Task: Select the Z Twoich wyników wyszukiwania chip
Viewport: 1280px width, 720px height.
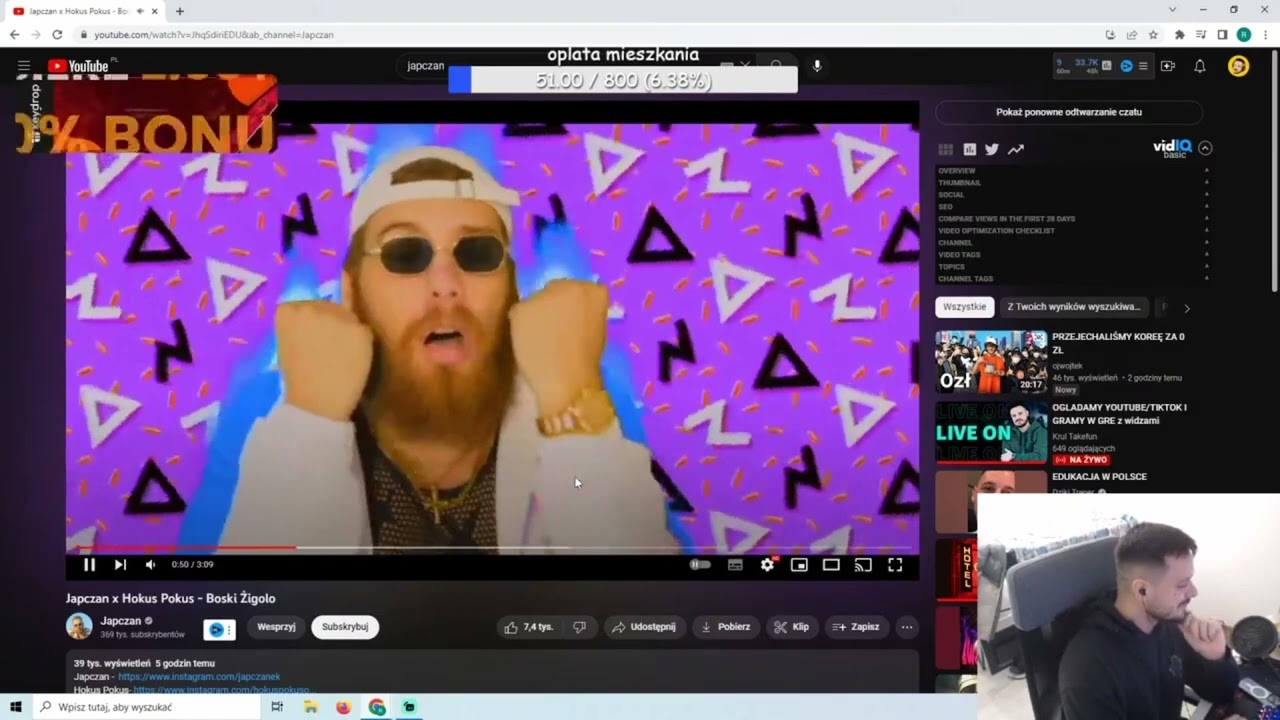Action: pos(1073,307)
